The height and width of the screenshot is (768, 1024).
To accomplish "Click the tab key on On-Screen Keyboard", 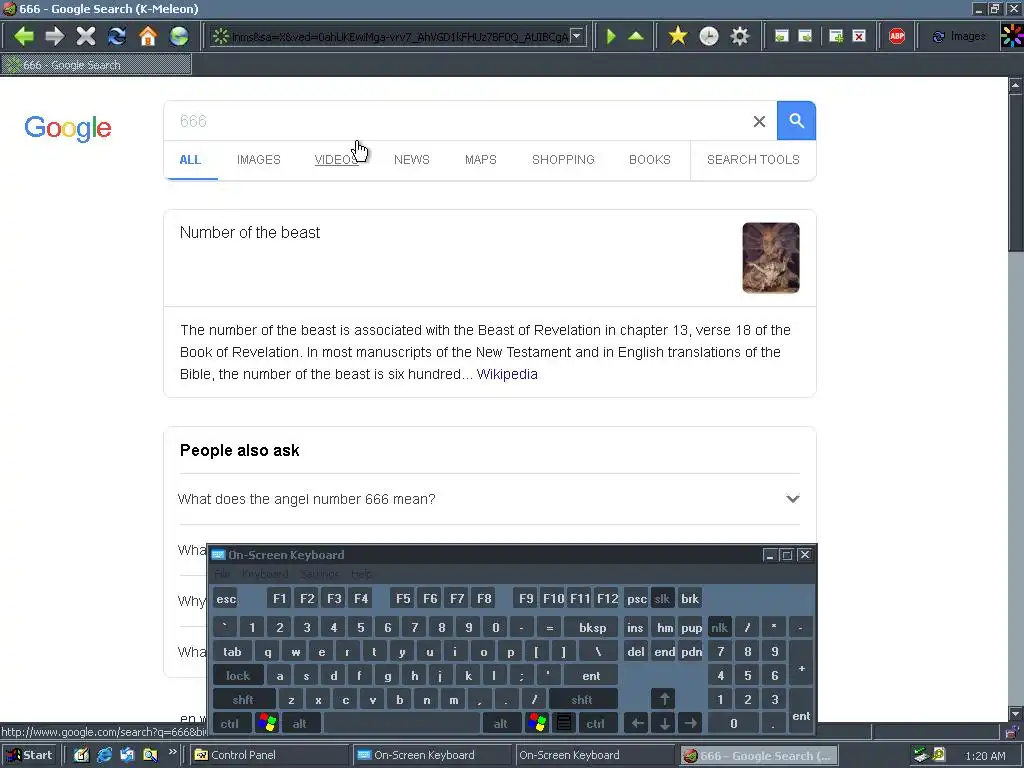I will (232, 652).
